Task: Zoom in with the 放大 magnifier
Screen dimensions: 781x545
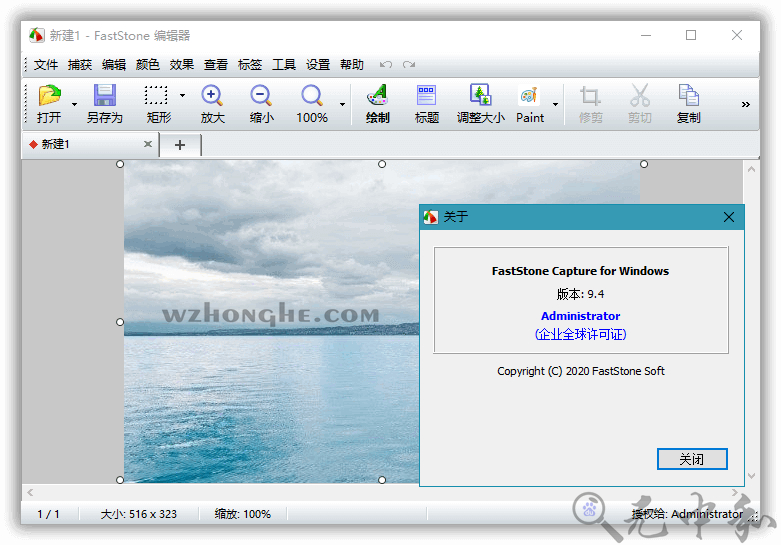Action: pyautogui.click(x=213, y=104)
